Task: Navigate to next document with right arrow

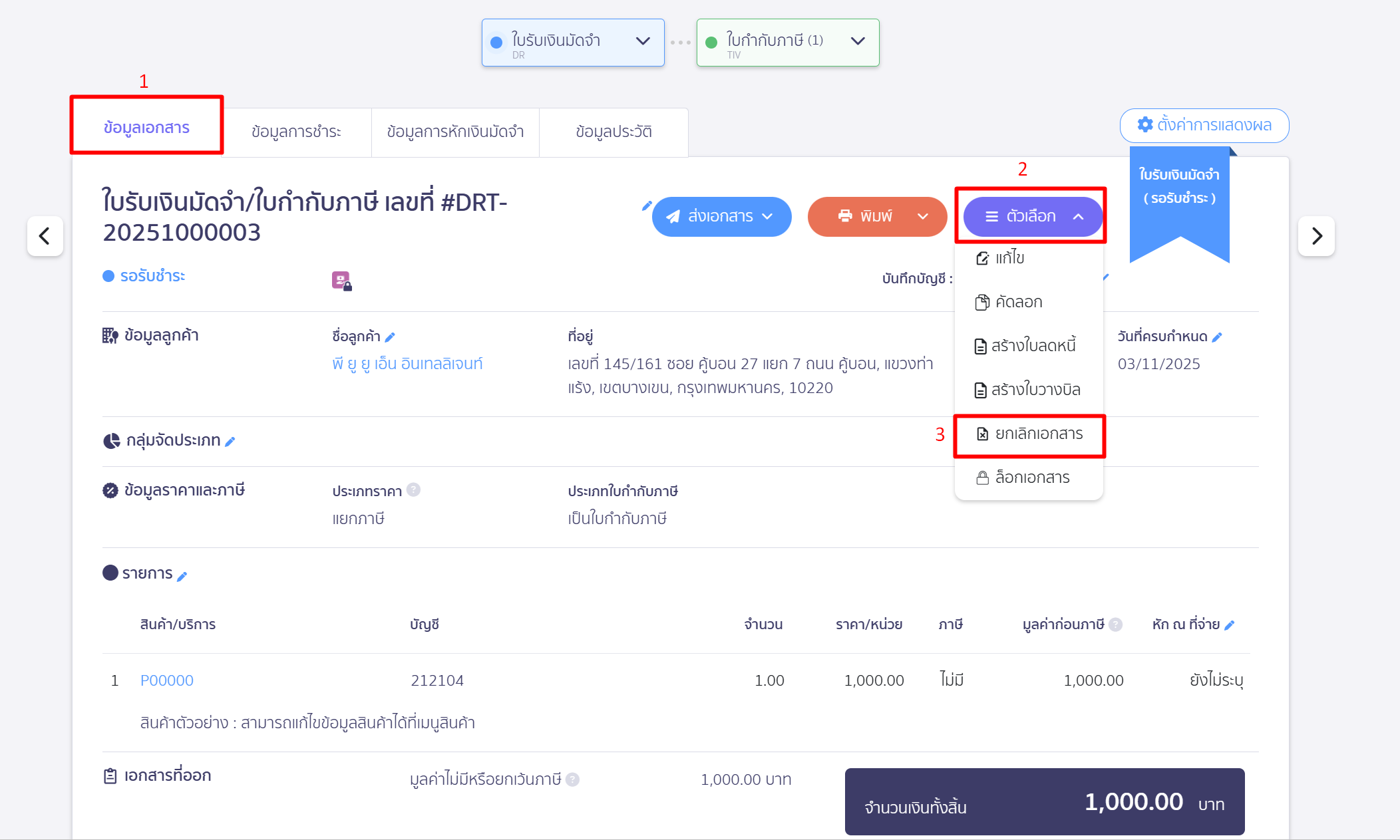Action: point(1317,236)
